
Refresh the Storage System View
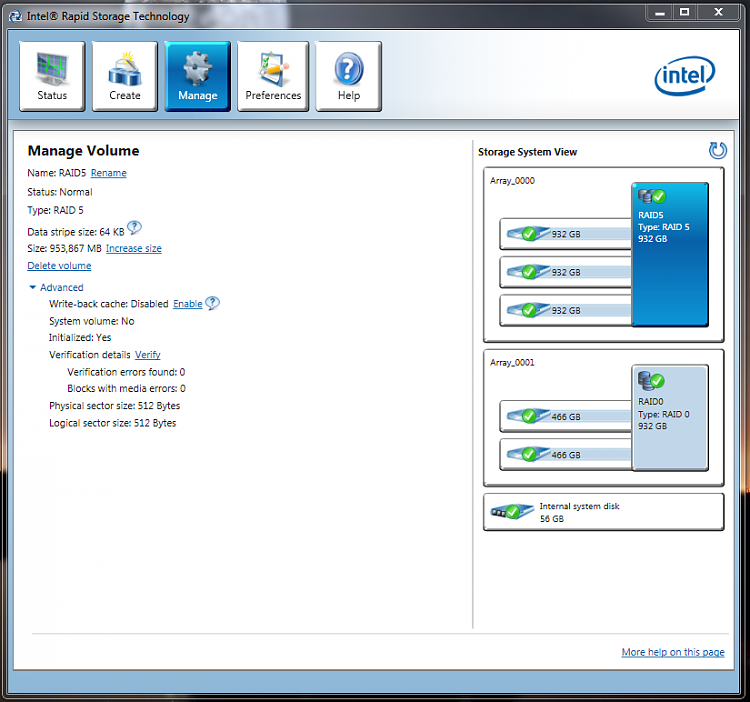click(x=717, y=151)
